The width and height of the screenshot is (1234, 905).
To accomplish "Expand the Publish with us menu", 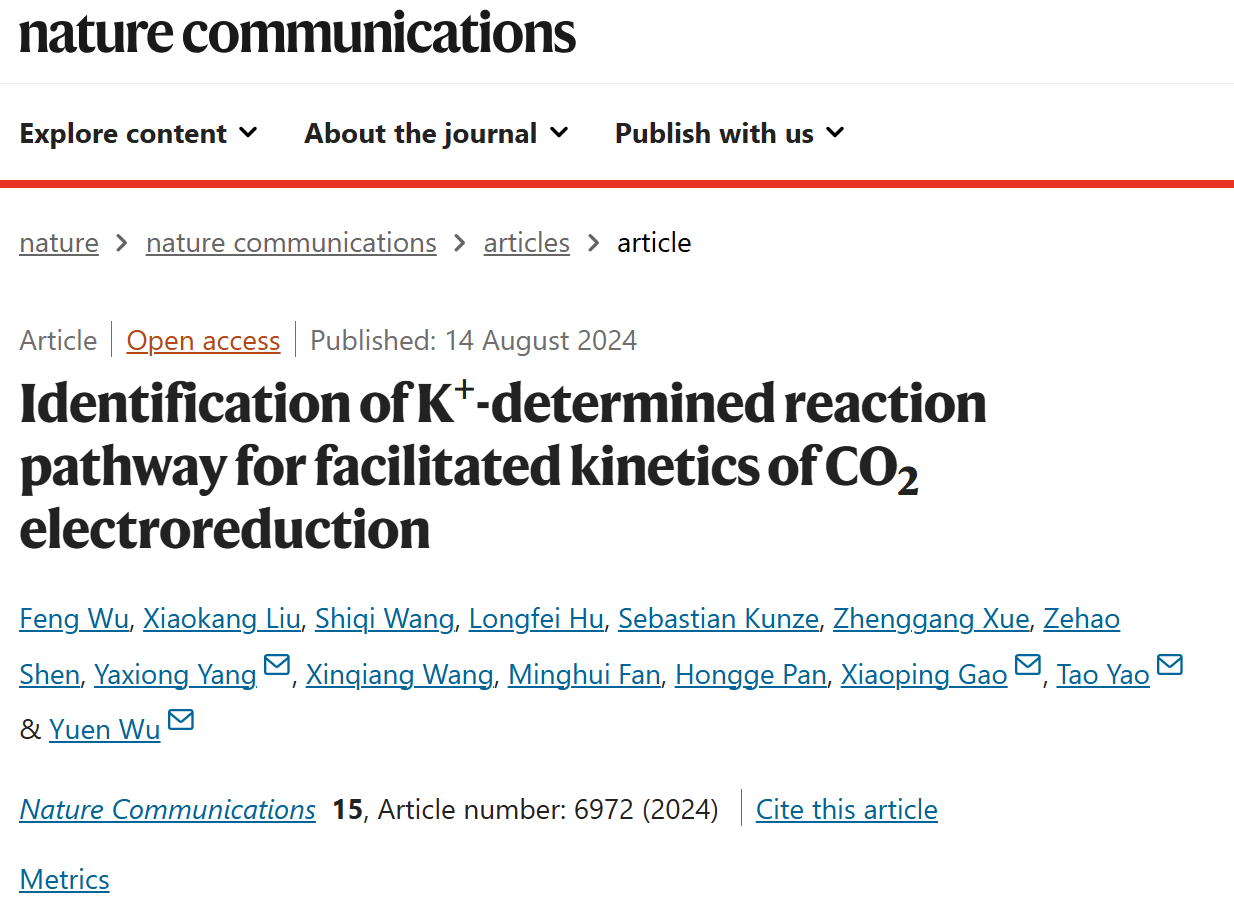I will (730, 133).
